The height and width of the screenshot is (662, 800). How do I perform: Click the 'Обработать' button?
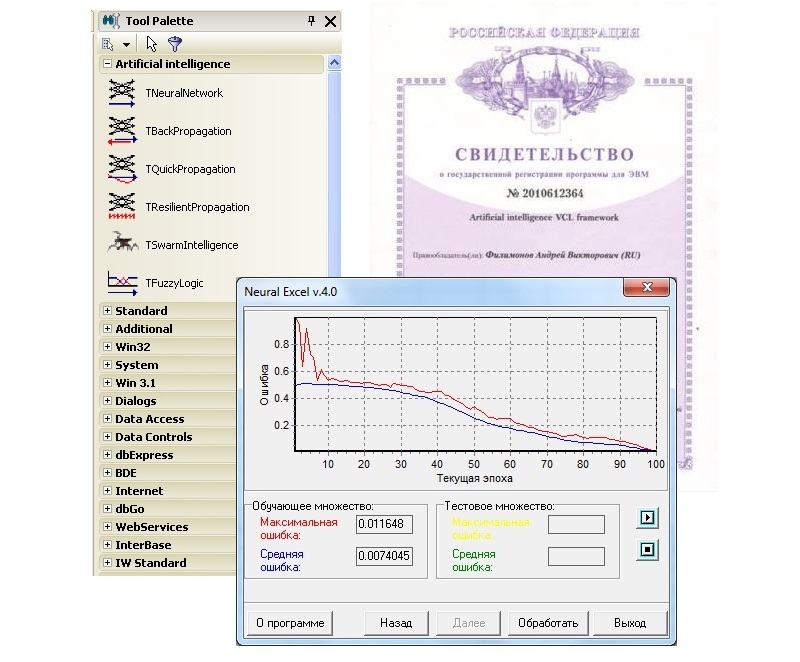[548, 623]
